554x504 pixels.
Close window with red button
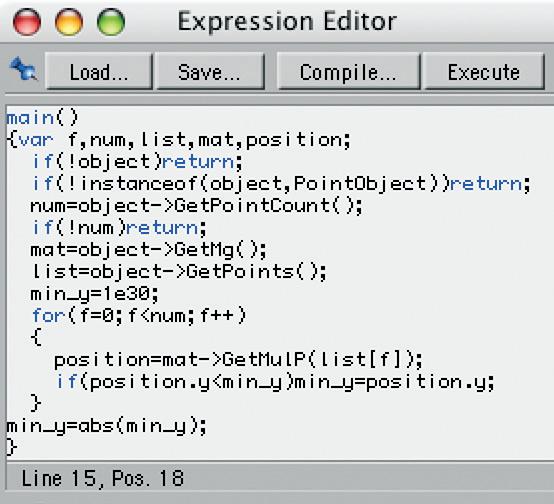[27, 22]
